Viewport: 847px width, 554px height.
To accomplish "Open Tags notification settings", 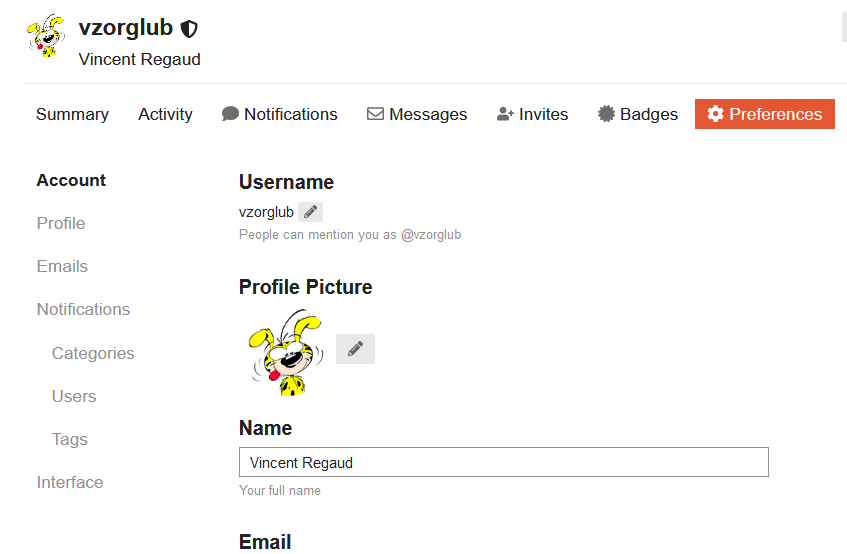I will [x=70, y=439].
